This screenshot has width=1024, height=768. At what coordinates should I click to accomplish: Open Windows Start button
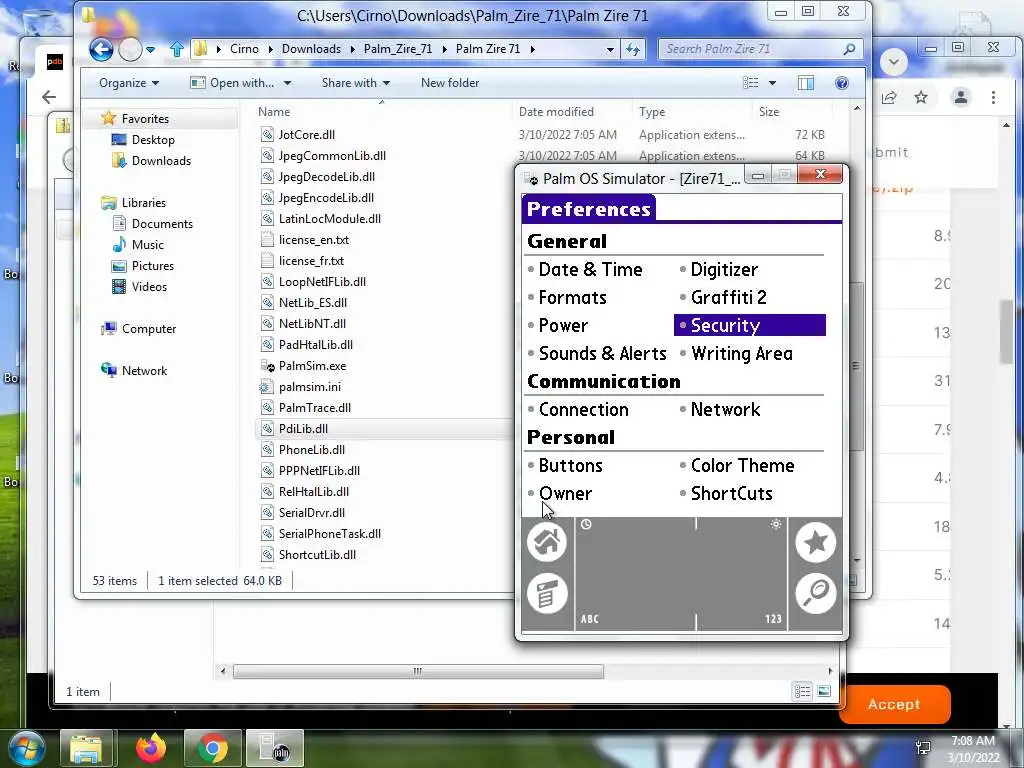coord(26,748)
